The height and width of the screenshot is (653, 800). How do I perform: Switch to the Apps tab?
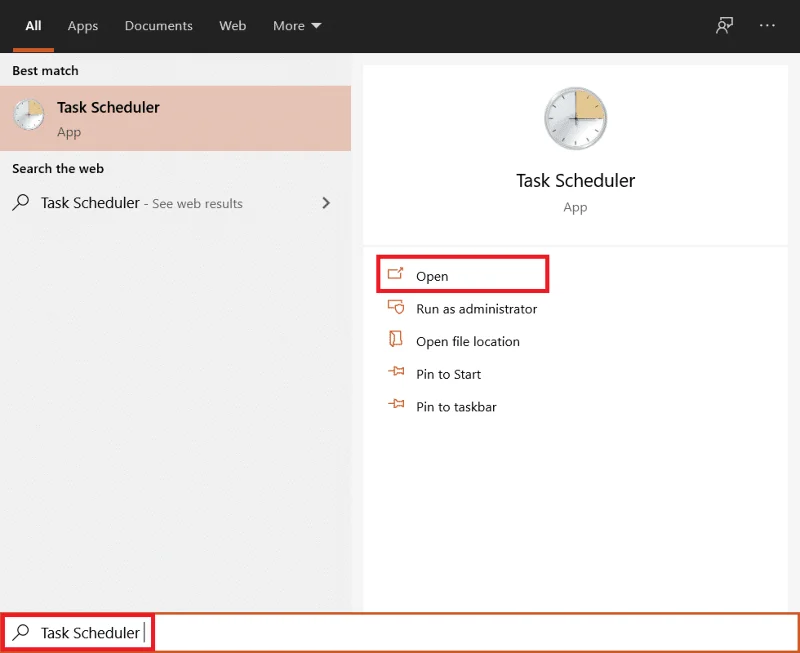coord(83,26)
